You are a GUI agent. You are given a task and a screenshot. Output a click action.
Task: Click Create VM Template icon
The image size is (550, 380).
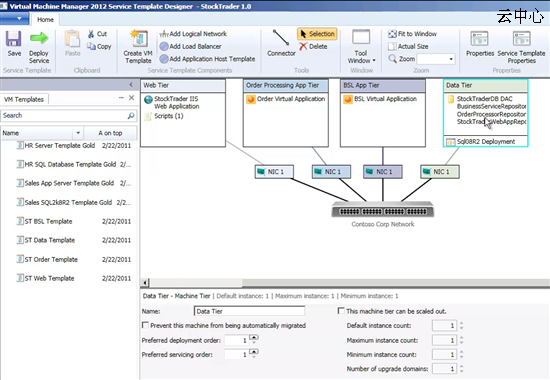[139, 39]
